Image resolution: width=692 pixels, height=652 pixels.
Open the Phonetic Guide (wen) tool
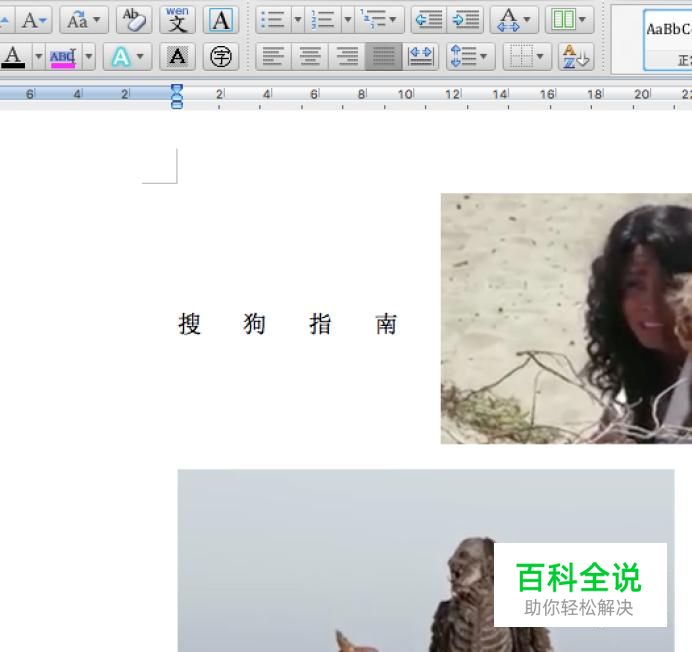click(177, 20)
